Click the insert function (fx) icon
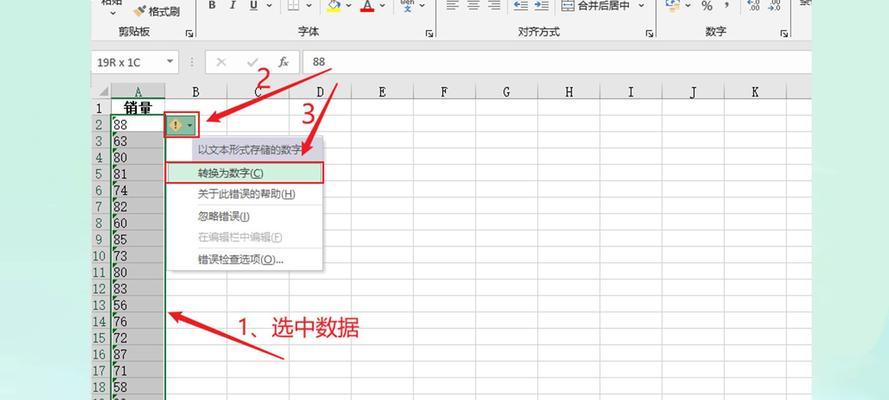 pyautogui.click(x=283, y=62)
